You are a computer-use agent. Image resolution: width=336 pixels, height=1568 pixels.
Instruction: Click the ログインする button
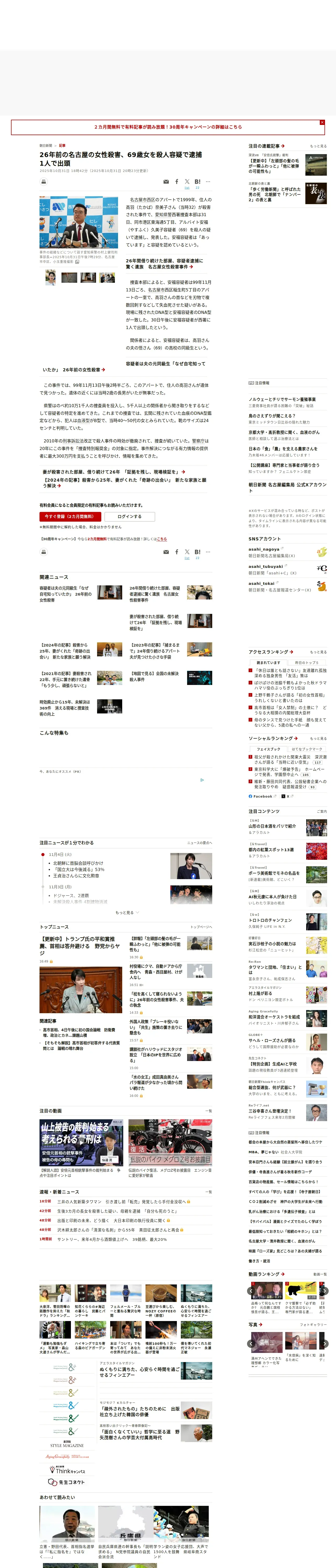(x=130, y=516)
